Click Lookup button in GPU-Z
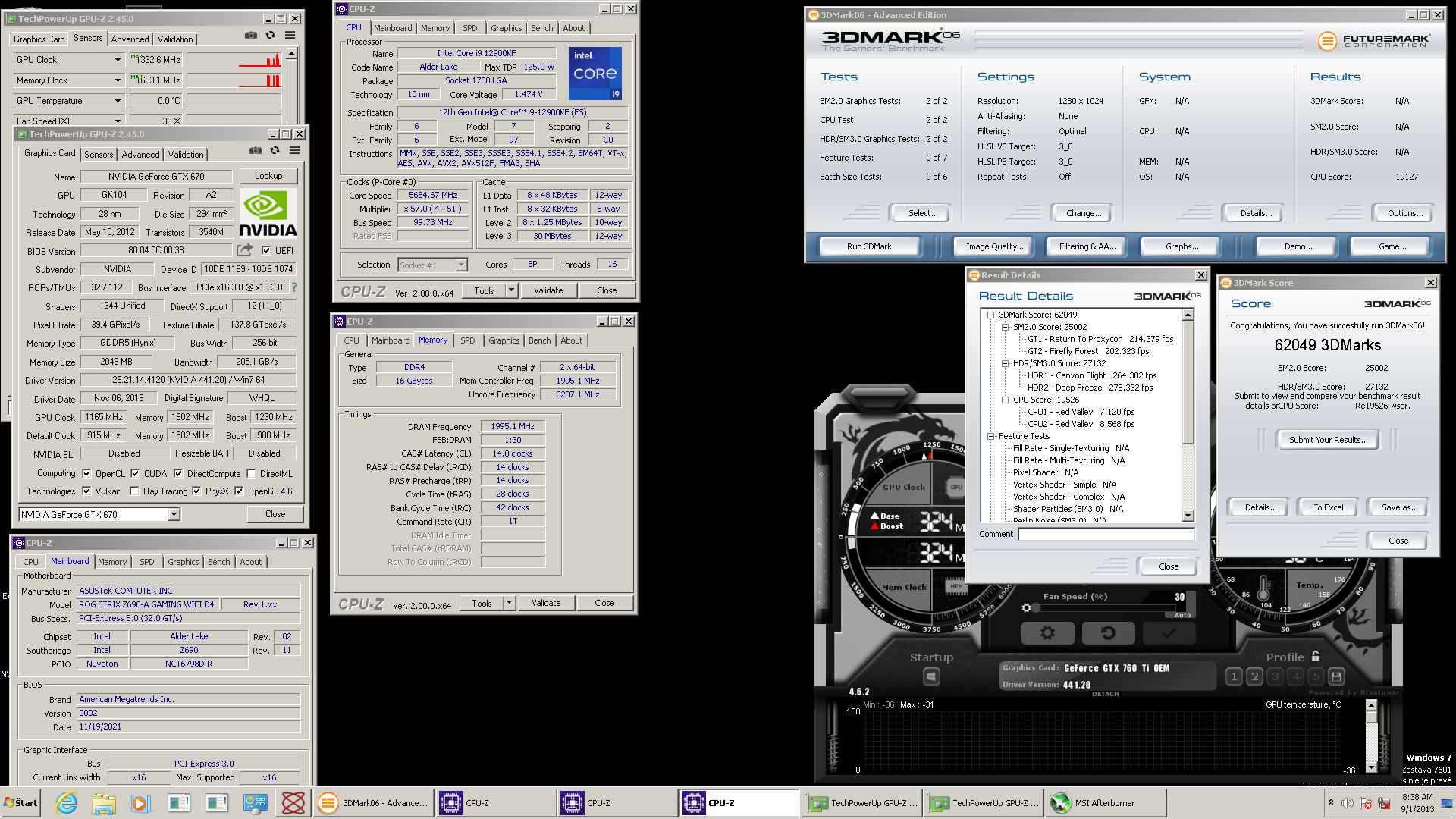The width and height of the screenshot is (1456, 819). tap(268, 176)
